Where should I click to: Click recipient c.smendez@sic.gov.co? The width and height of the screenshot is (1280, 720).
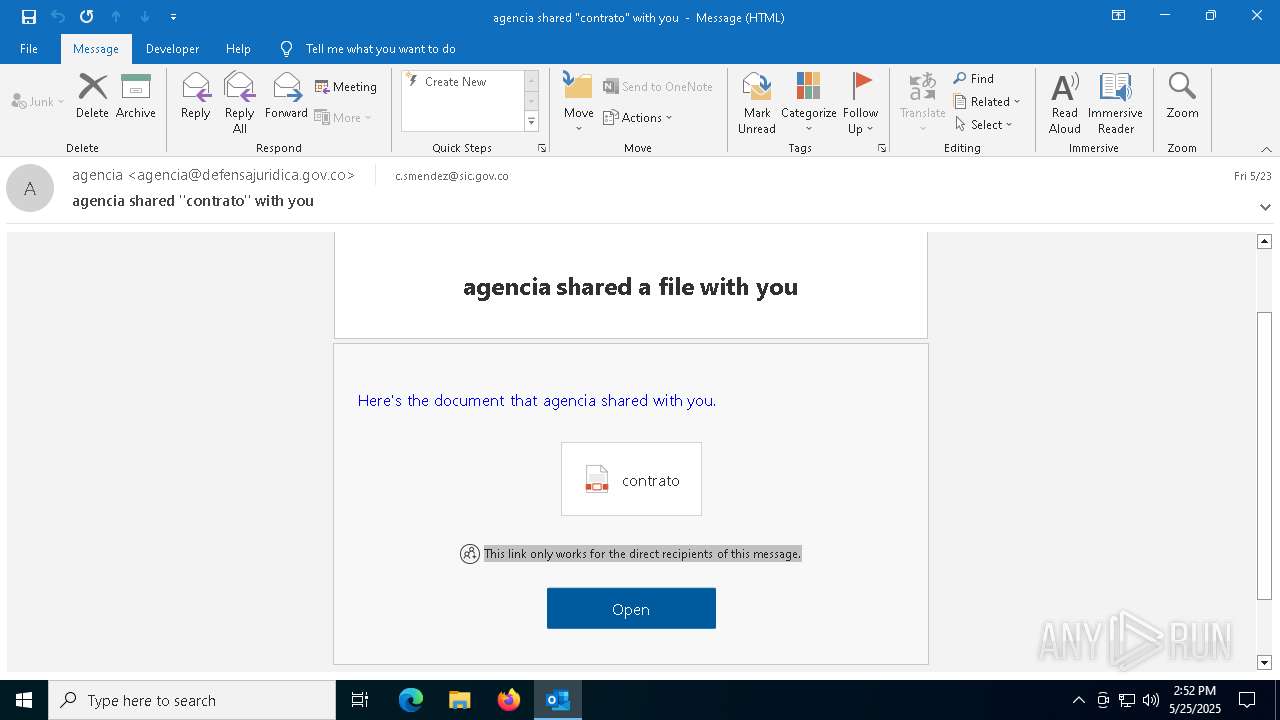(x=452, y=176)
